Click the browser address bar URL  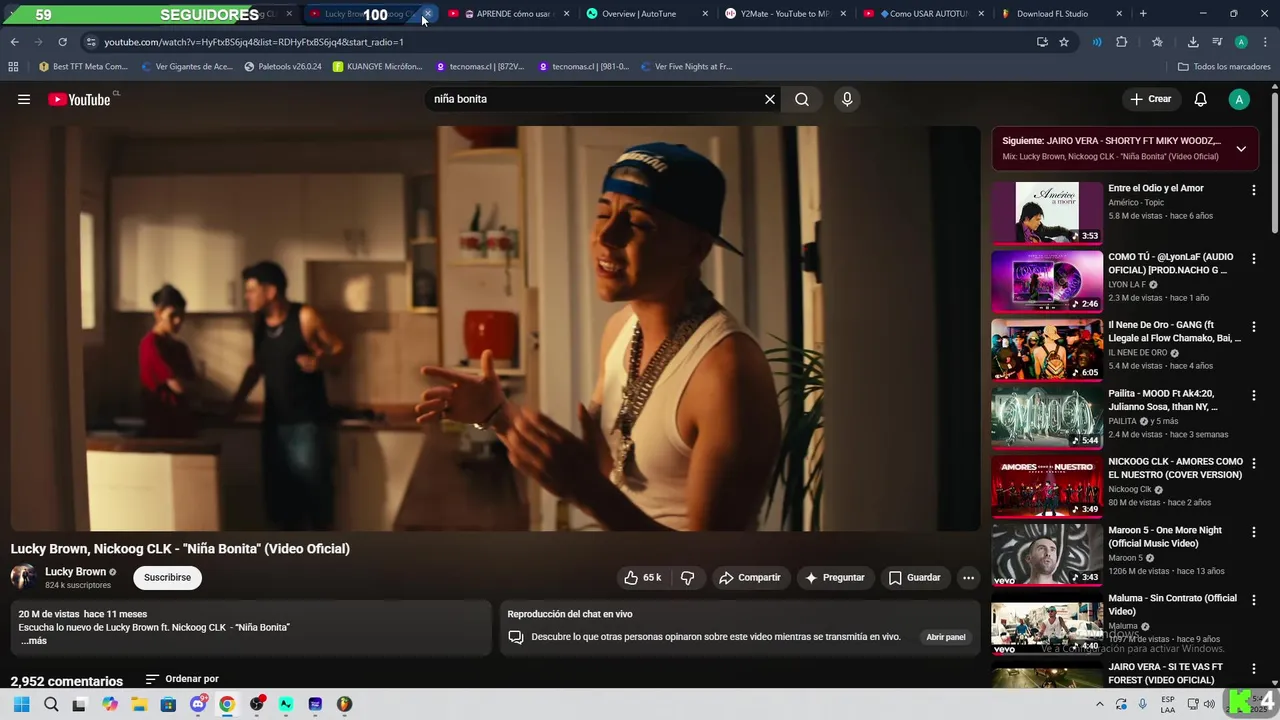tap(254, 42)
